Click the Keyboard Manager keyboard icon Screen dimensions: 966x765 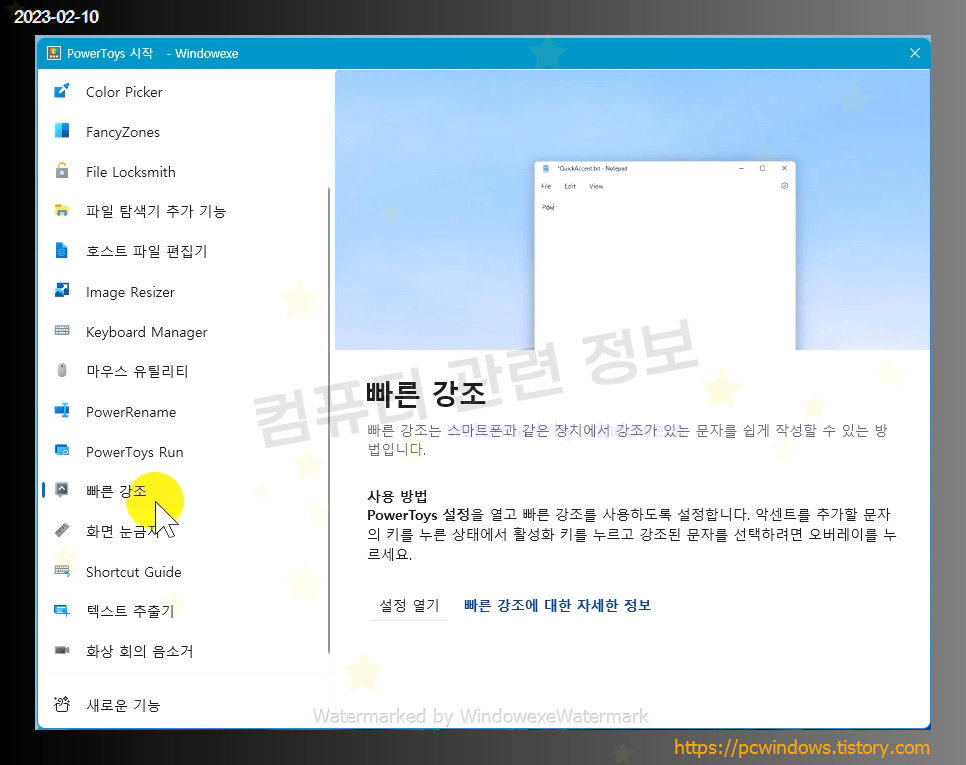point(62,330)
